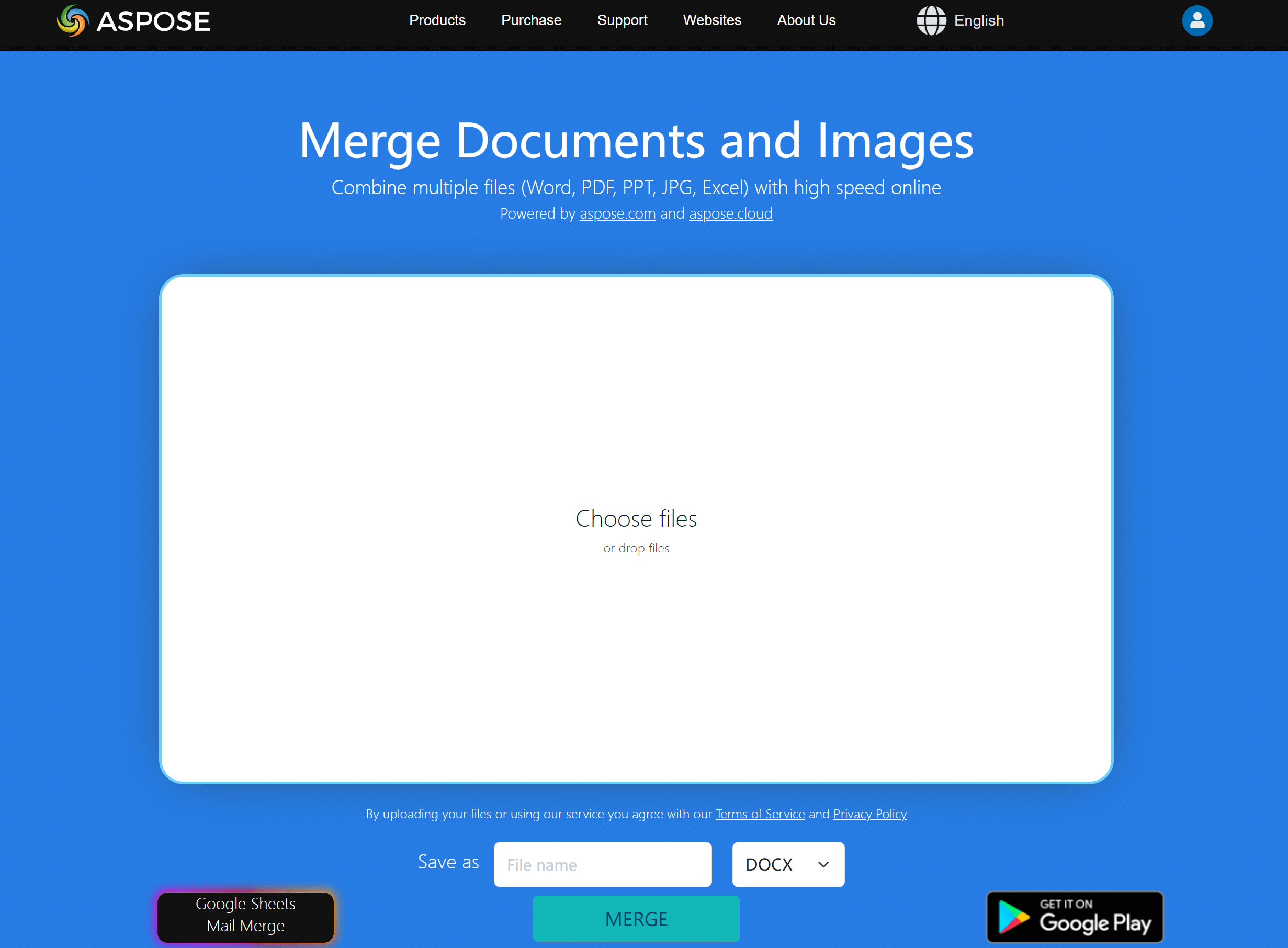Screen dimensions: 1288x948
Task: Click the globe language icon
Action: coord(931,20)
